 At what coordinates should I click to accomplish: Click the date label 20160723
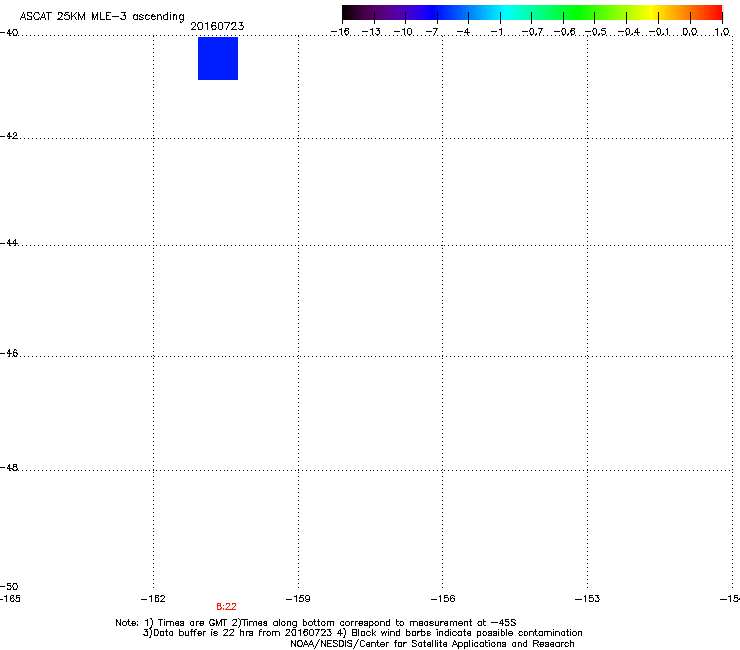217,26
